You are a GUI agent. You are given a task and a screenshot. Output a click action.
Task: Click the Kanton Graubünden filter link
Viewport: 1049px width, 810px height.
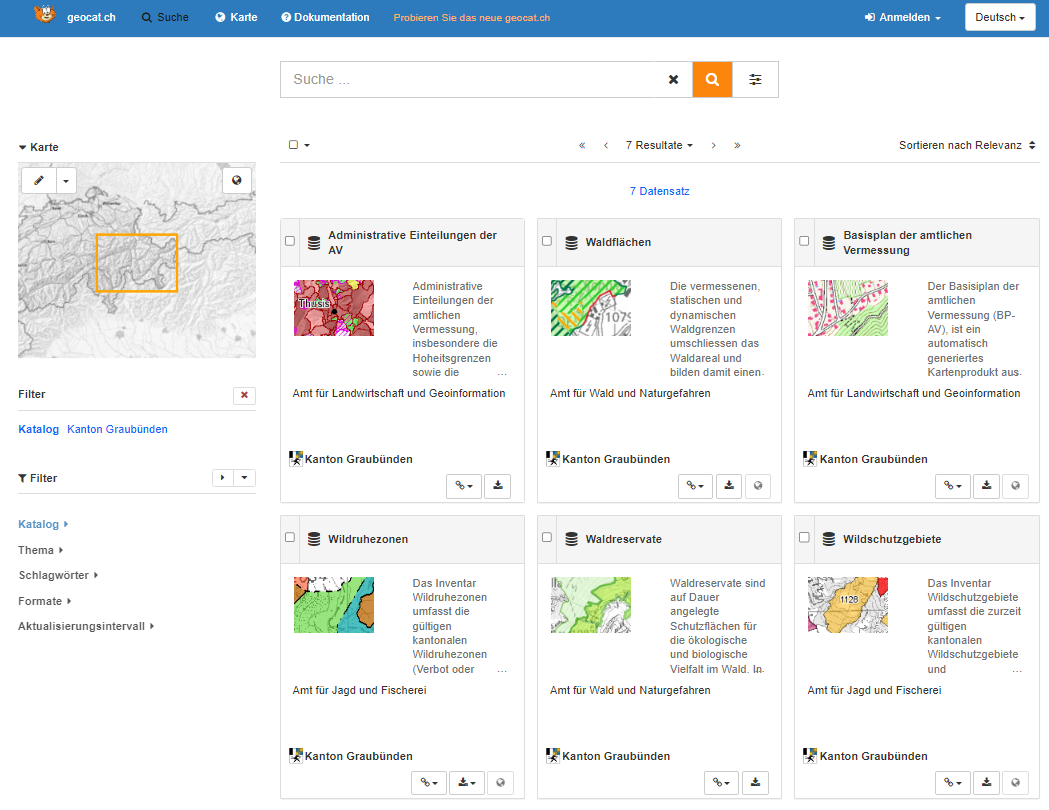click(x=117, y=429)
